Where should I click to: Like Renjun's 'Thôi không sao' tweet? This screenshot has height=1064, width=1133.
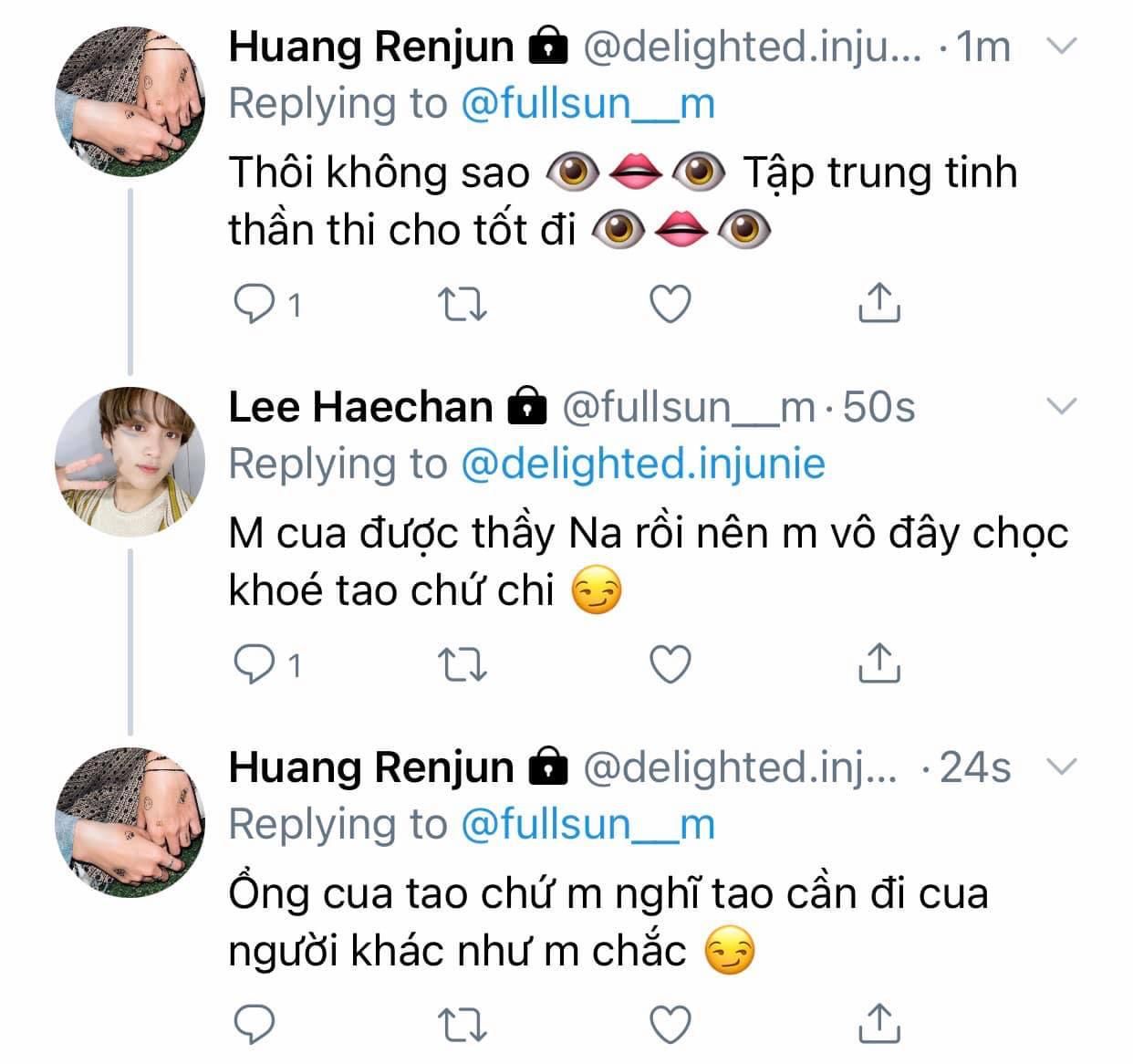coord(672,304)
